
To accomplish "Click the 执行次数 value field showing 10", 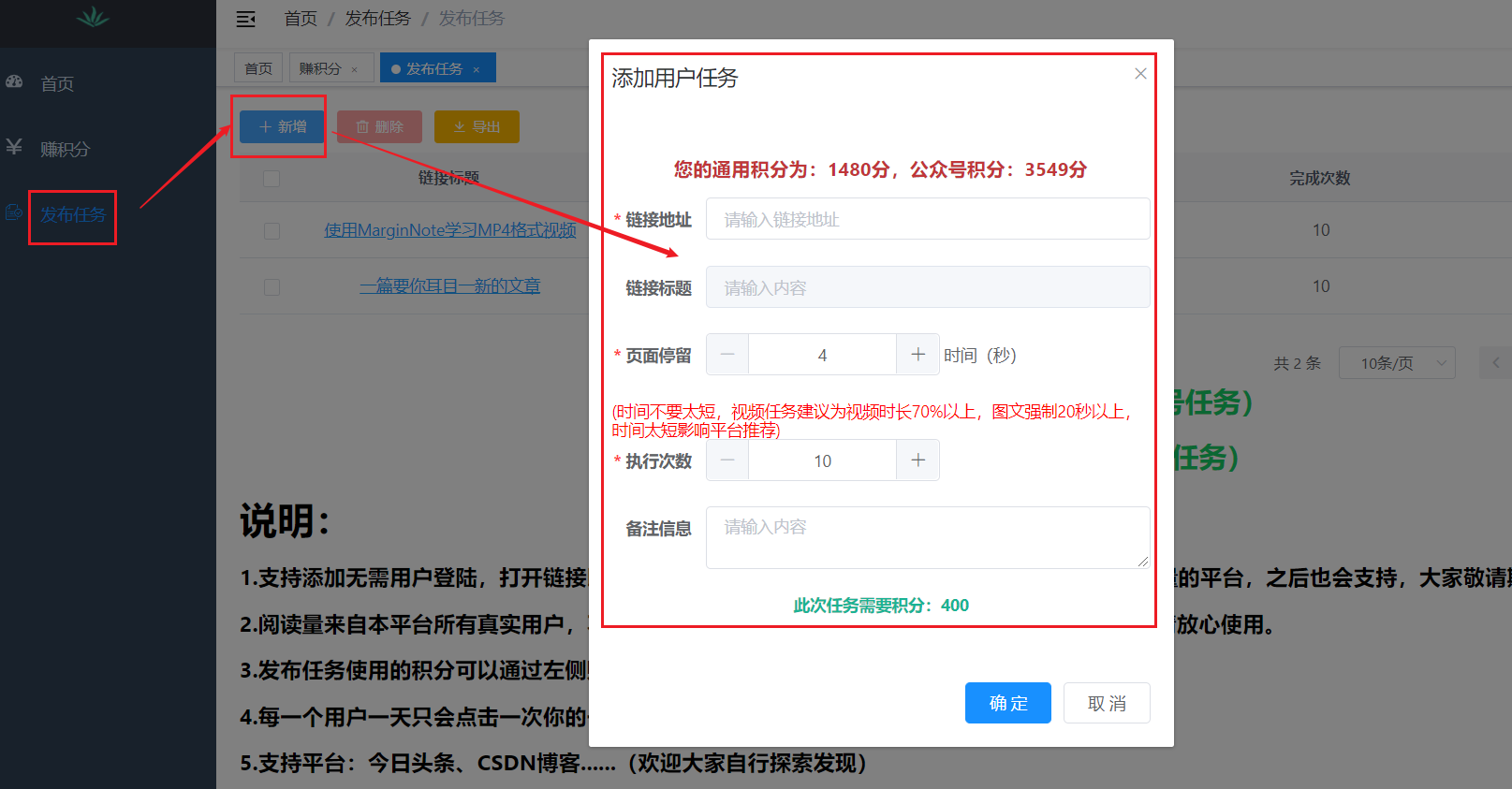I will 822,460.
